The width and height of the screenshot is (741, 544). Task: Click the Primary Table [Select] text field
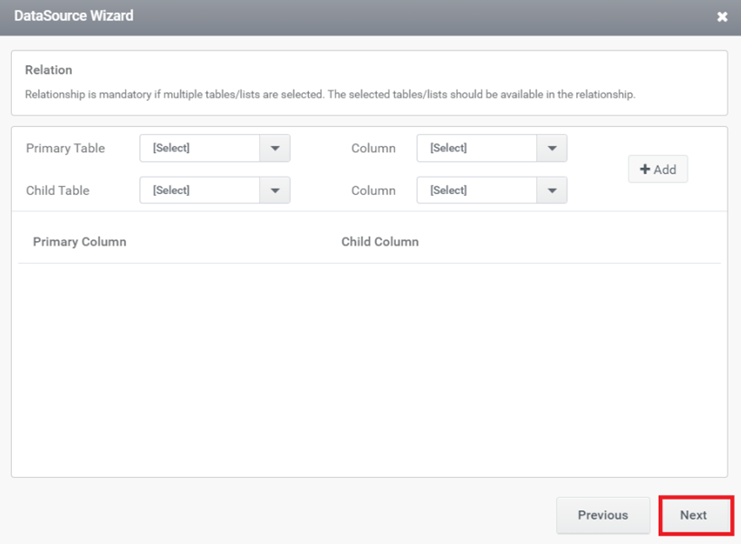pos(200,148)
